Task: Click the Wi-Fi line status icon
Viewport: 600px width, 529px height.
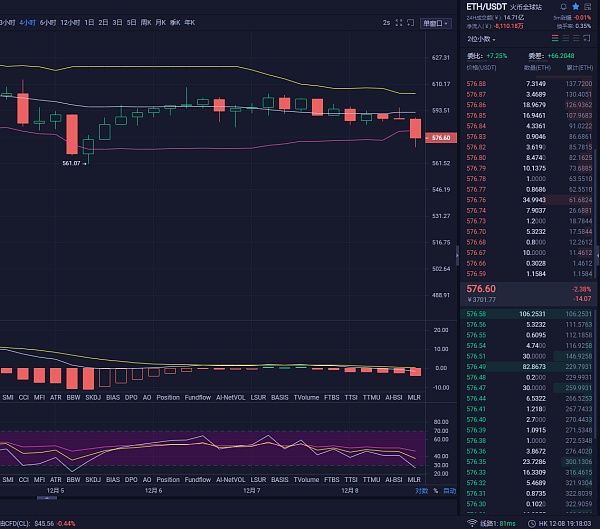Action: coord(472,523)
